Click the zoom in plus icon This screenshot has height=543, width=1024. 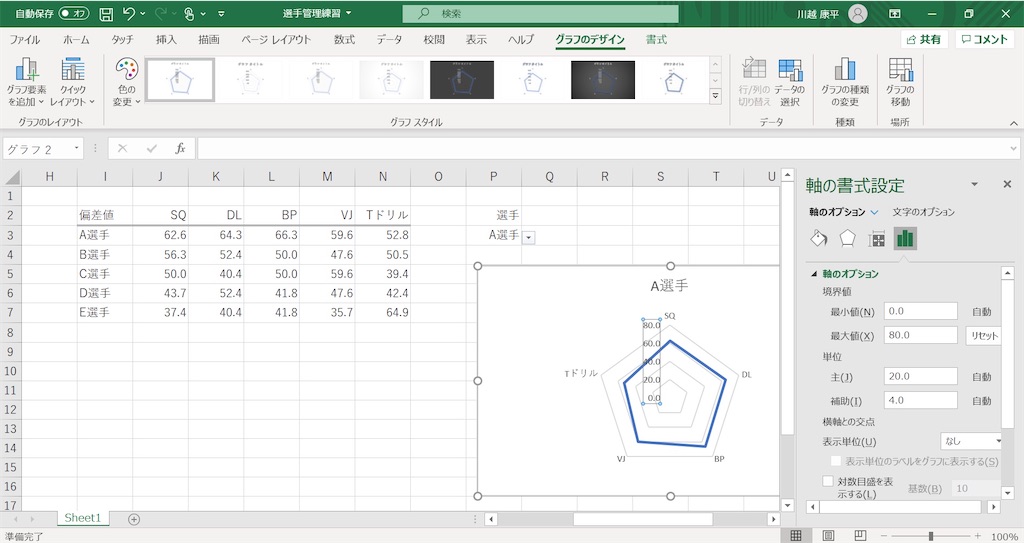coord(978,536)
